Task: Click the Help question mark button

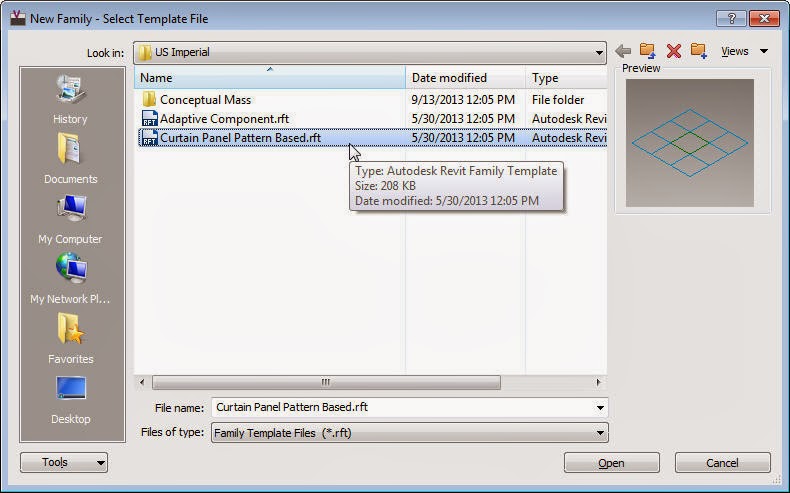Action: (732, 19)
